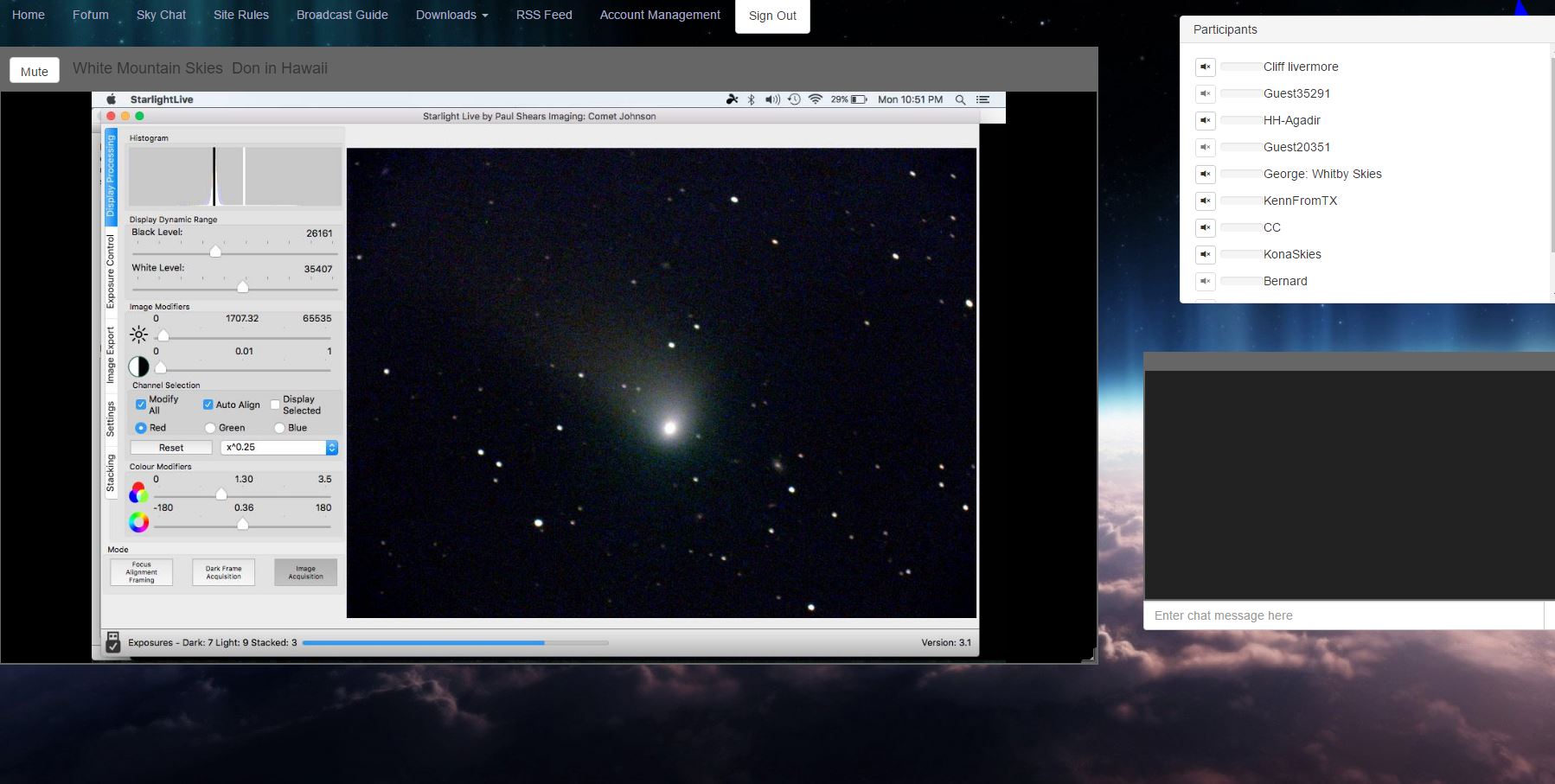The height and width of the screenshot is (784, 1555).
Task: Click the Participants list scrollbar
Action: click(x=1552, y=156)
